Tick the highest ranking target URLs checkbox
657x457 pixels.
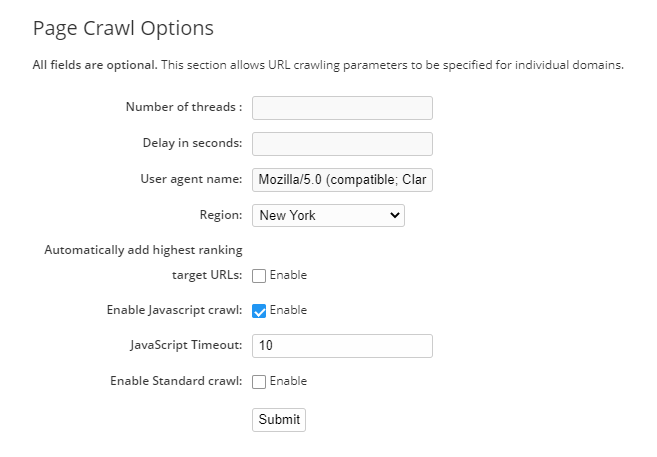[259, 276]
